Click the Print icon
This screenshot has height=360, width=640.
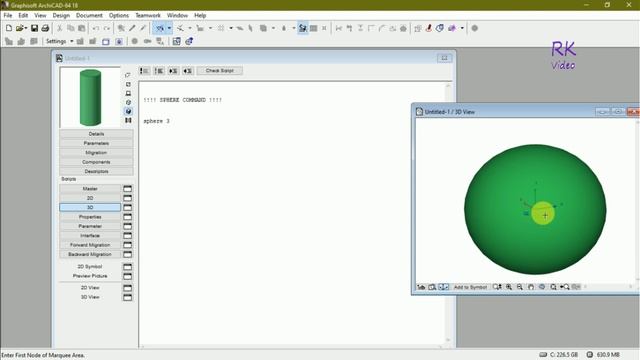point(45,28)
